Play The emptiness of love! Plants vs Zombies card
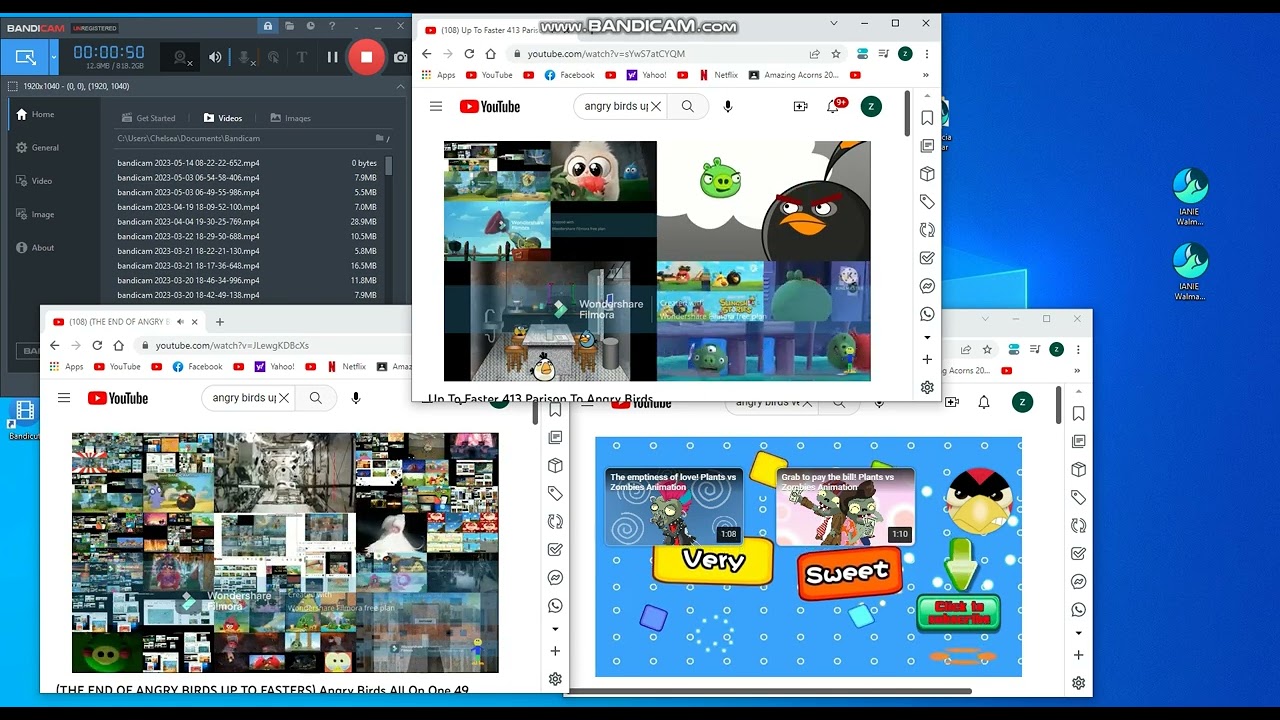1280x720 pixels. 673,507
